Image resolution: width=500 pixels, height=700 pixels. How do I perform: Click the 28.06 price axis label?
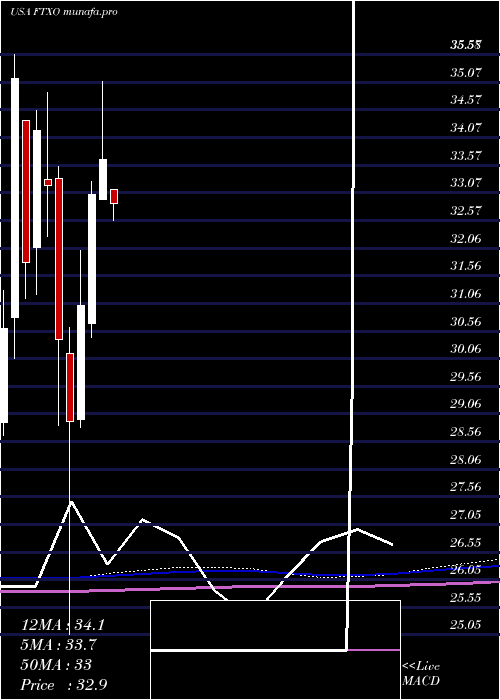[466, 459]
